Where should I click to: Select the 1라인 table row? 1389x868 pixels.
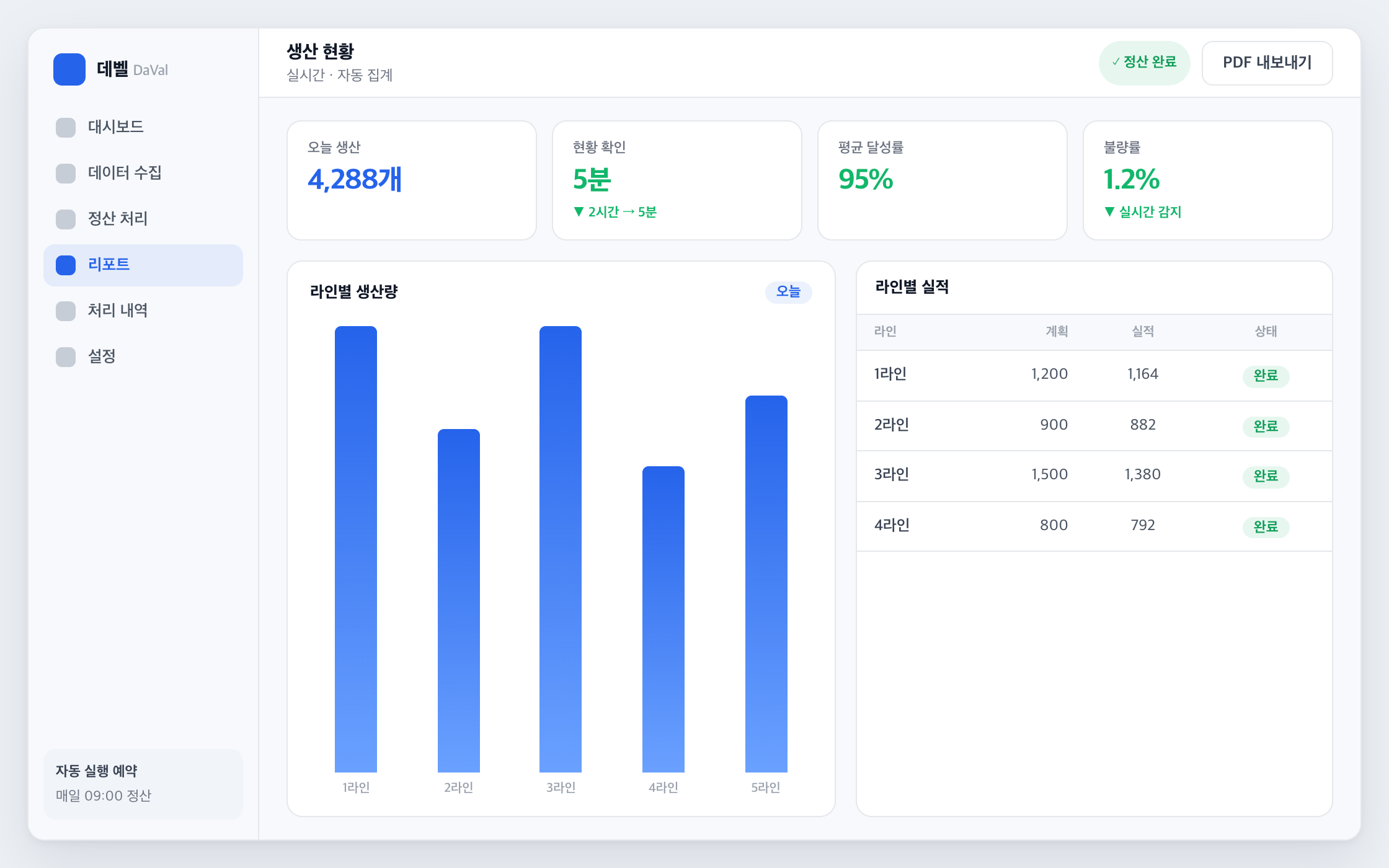tap(1094, 375)
